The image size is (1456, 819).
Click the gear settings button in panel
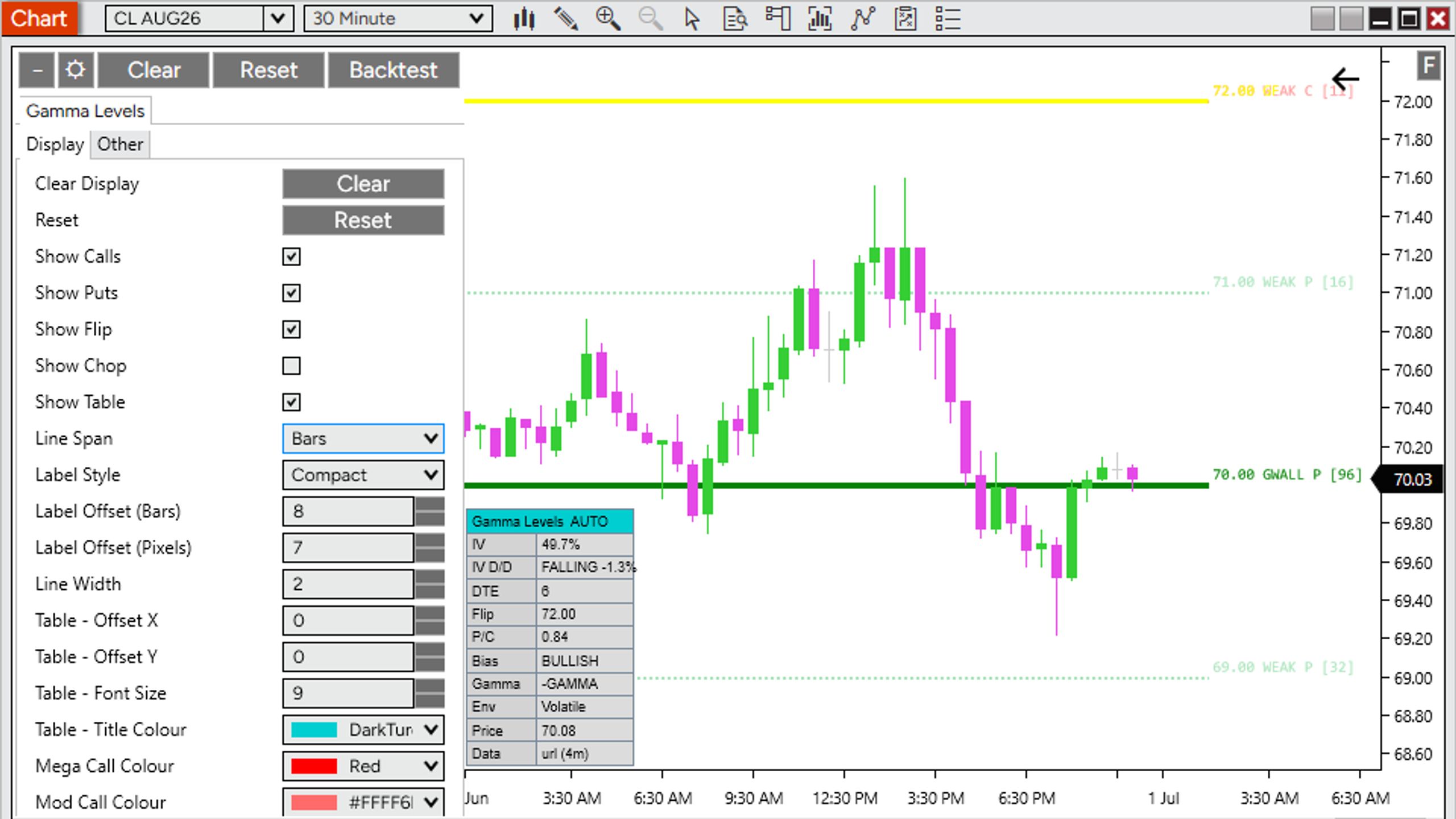click(76, 71)
